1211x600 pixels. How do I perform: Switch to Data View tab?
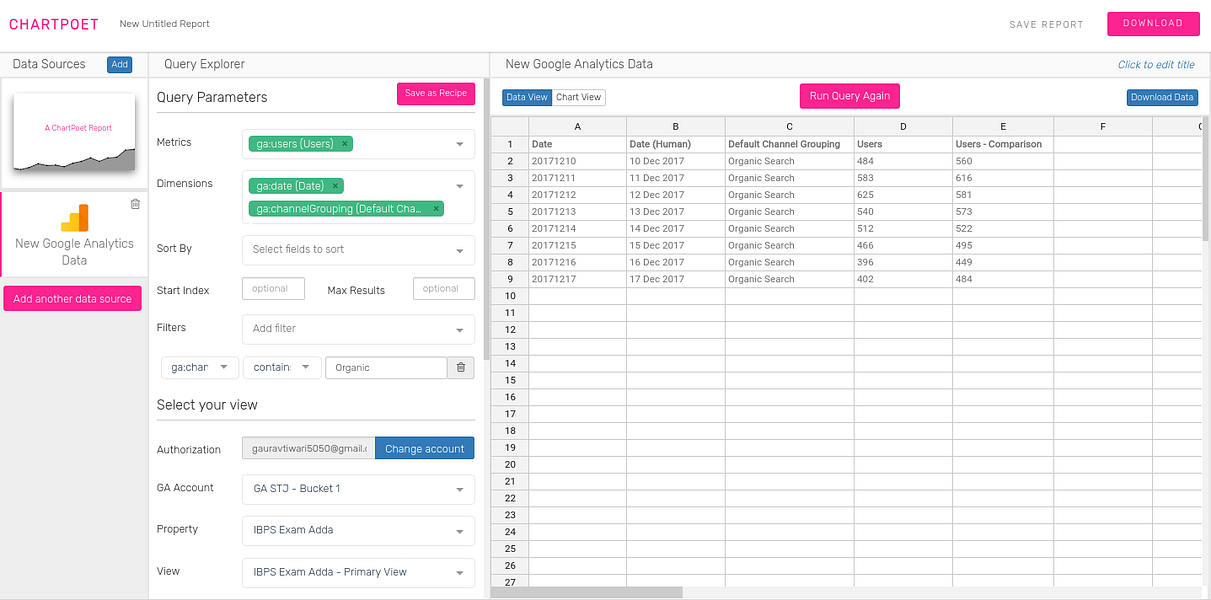click(527, 98)
